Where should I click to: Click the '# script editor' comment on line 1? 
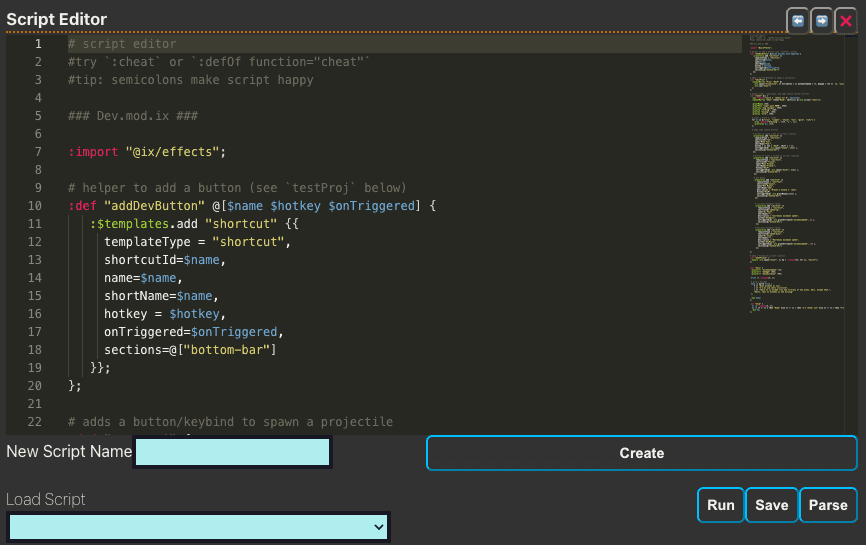point(122,44)
